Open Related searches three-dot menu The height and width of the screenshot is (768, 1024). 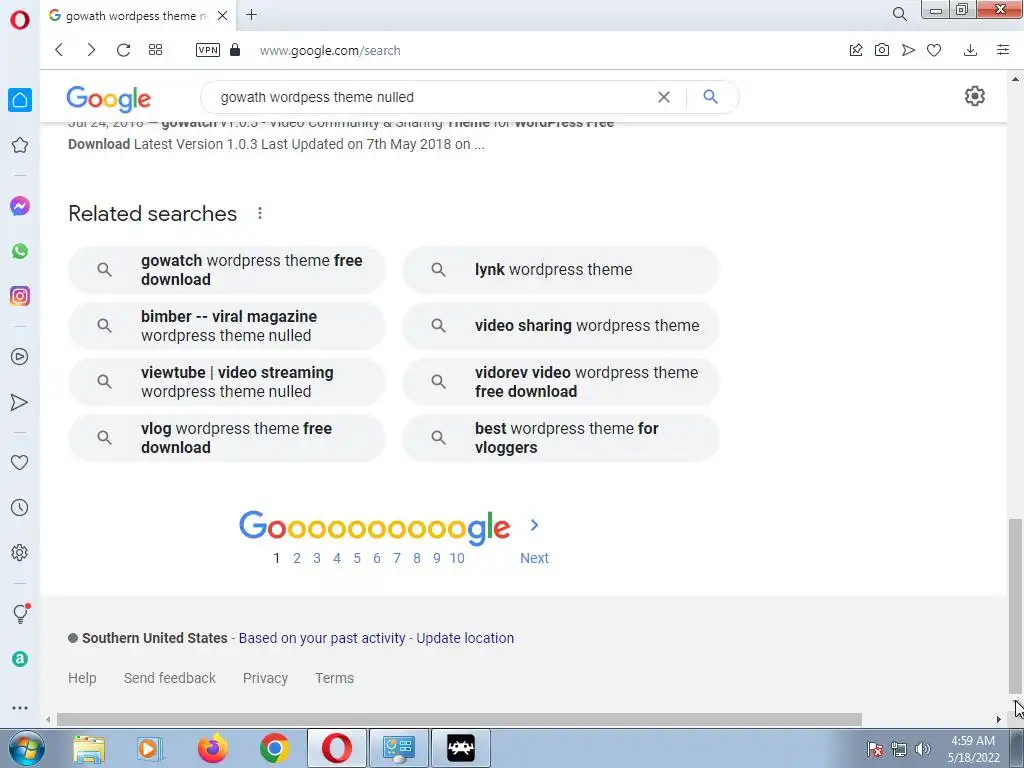[x=260, y=214]
